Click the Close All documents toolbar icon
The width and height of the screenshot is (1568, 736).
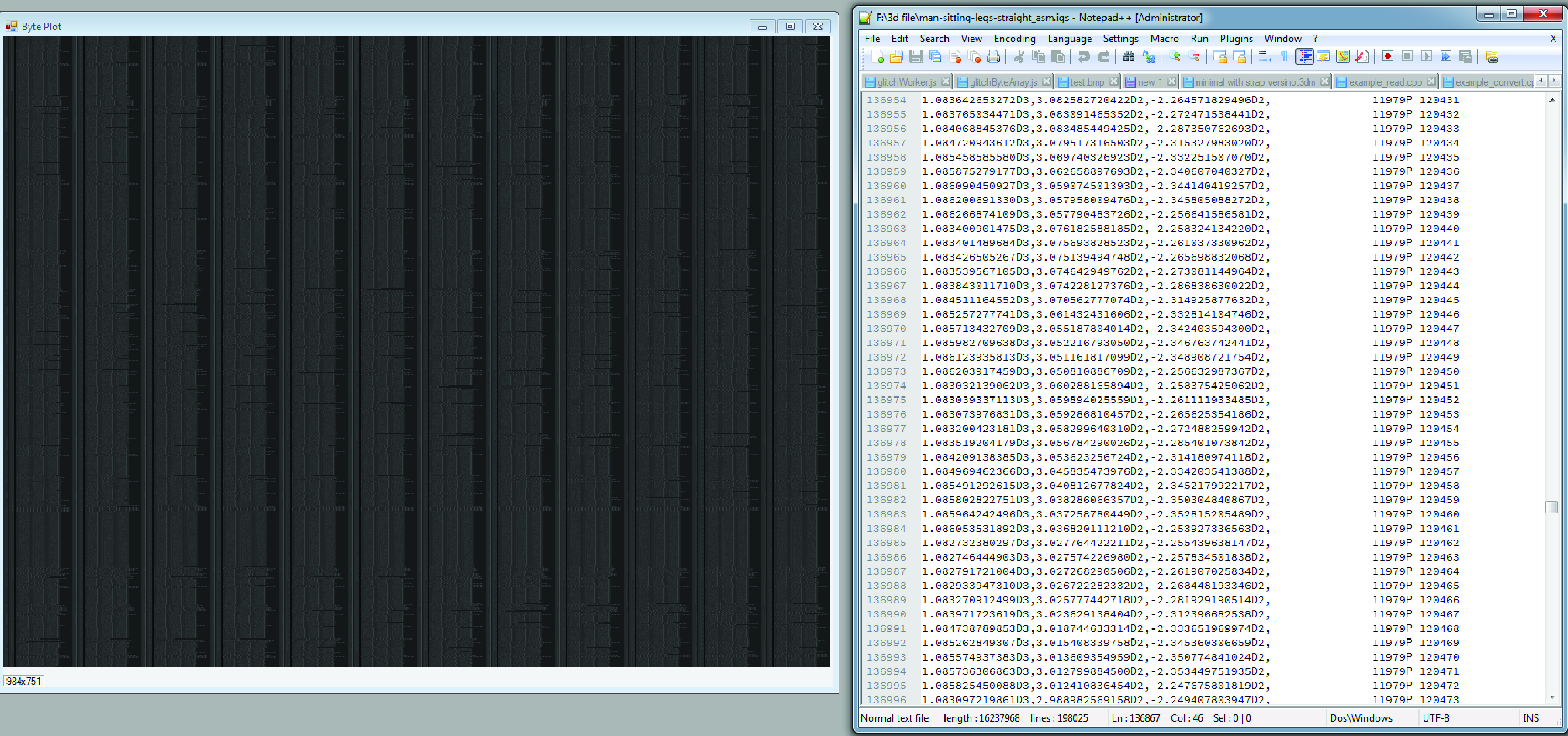click(974, 56)
